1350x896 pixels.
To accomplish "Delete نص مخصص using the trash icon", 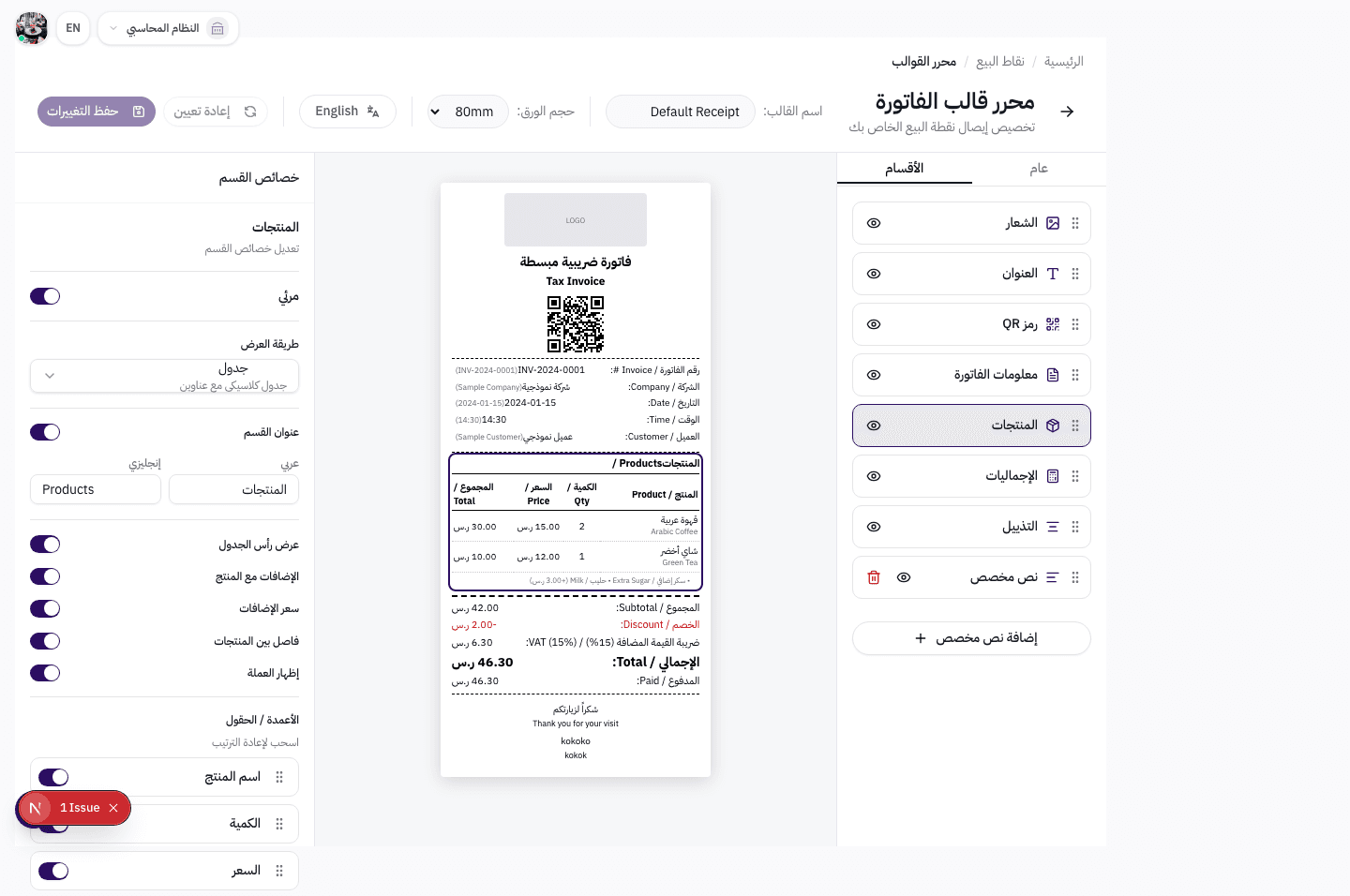I will point(873,577).
